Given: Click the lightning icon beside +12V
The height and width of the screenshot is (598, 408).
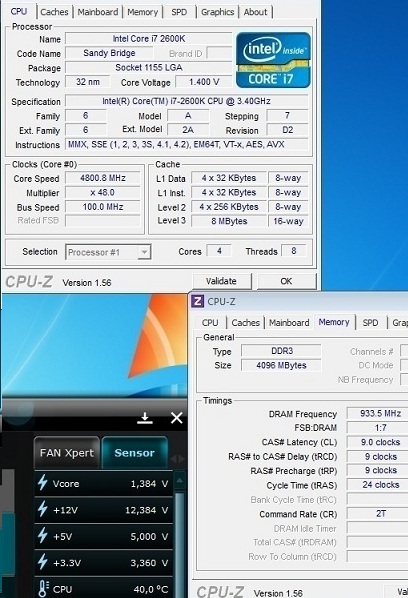Looking at the screenshot, I should 42,509.
